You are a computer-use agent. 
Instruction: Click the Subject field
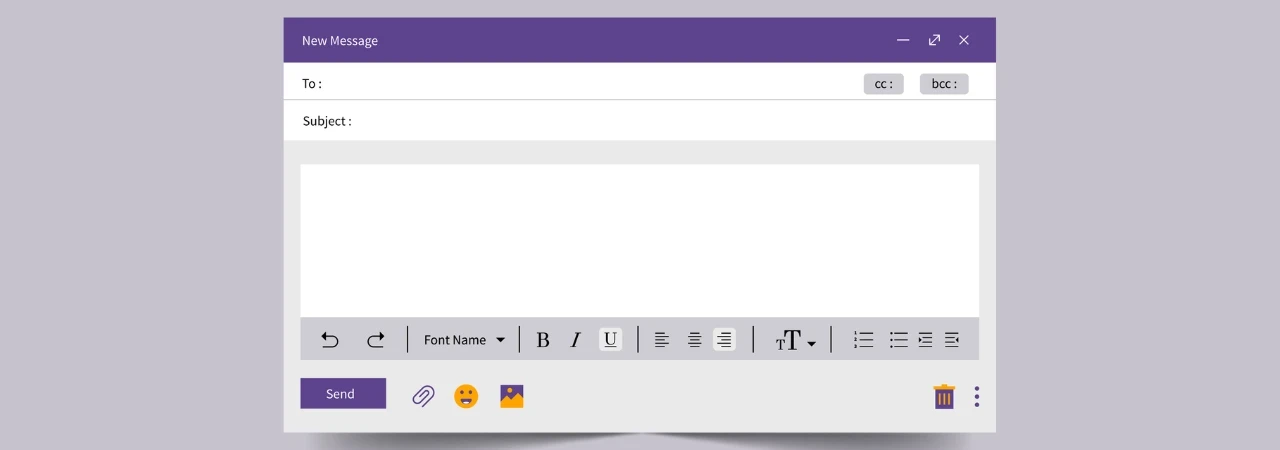[x=640, y=121]
